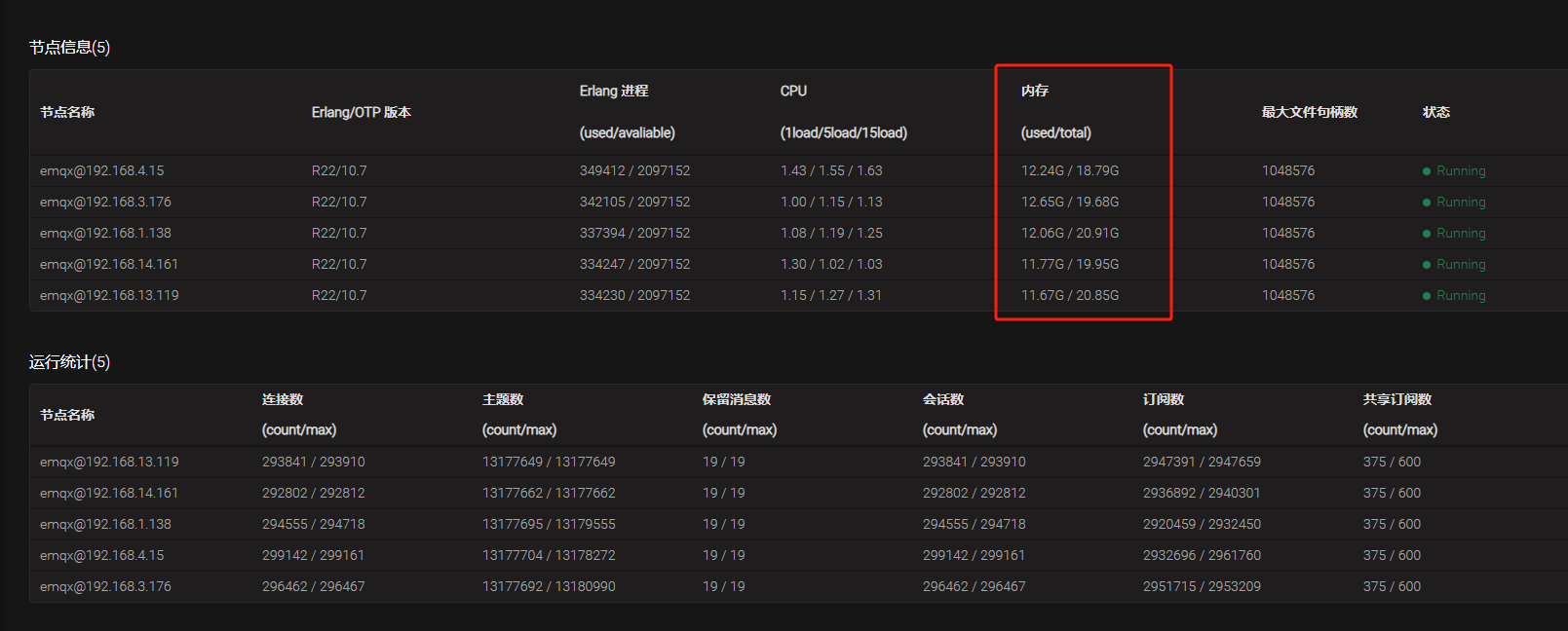Image resolution: width=1568 pixels, height=631 pixels.
Task: Click node emqx@192.168.3.176 in the running statistics table
Action: click(x=105, y=586)
